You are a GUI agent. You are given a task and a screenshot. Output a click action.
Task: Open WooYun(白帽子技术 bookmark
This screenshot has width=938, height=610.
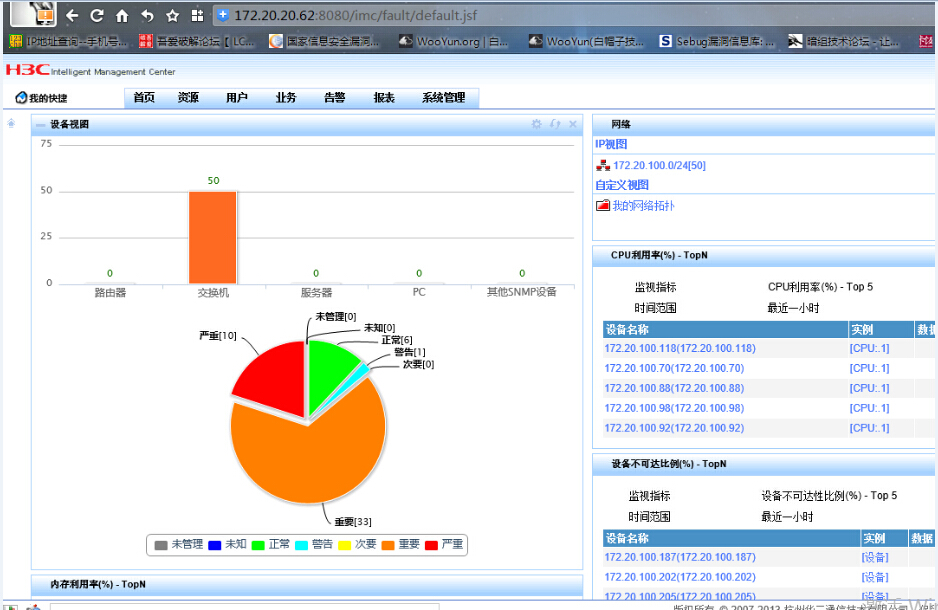(586, 41)
